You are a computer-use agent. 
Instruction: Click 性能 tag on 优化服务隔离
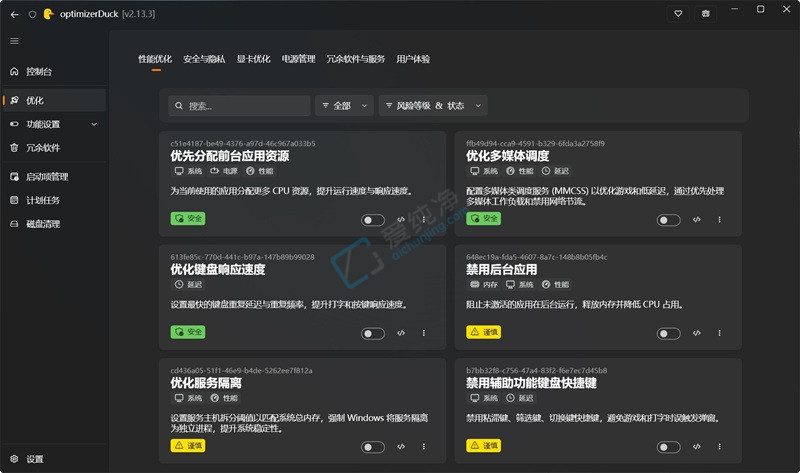pyautogui.click(x=224, y=398)
